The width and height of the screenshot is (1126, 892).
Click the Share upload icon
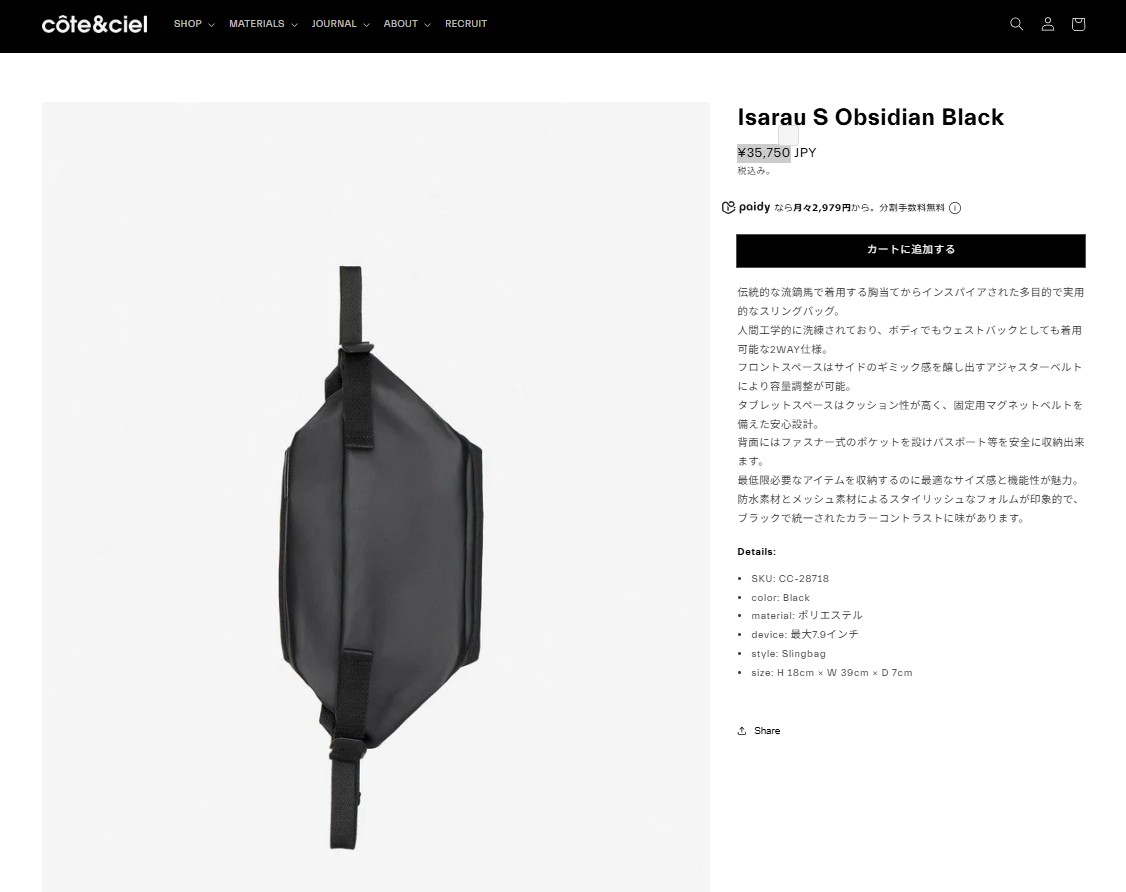(x=742, y=730)
